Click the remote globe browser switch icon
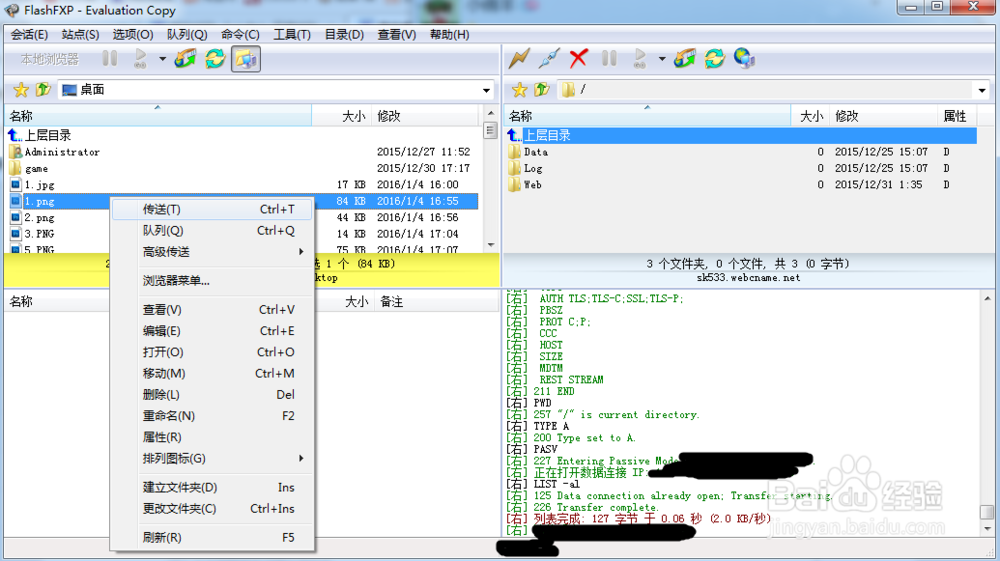This screenshot has width=1000, height=561. pos(744,59)
